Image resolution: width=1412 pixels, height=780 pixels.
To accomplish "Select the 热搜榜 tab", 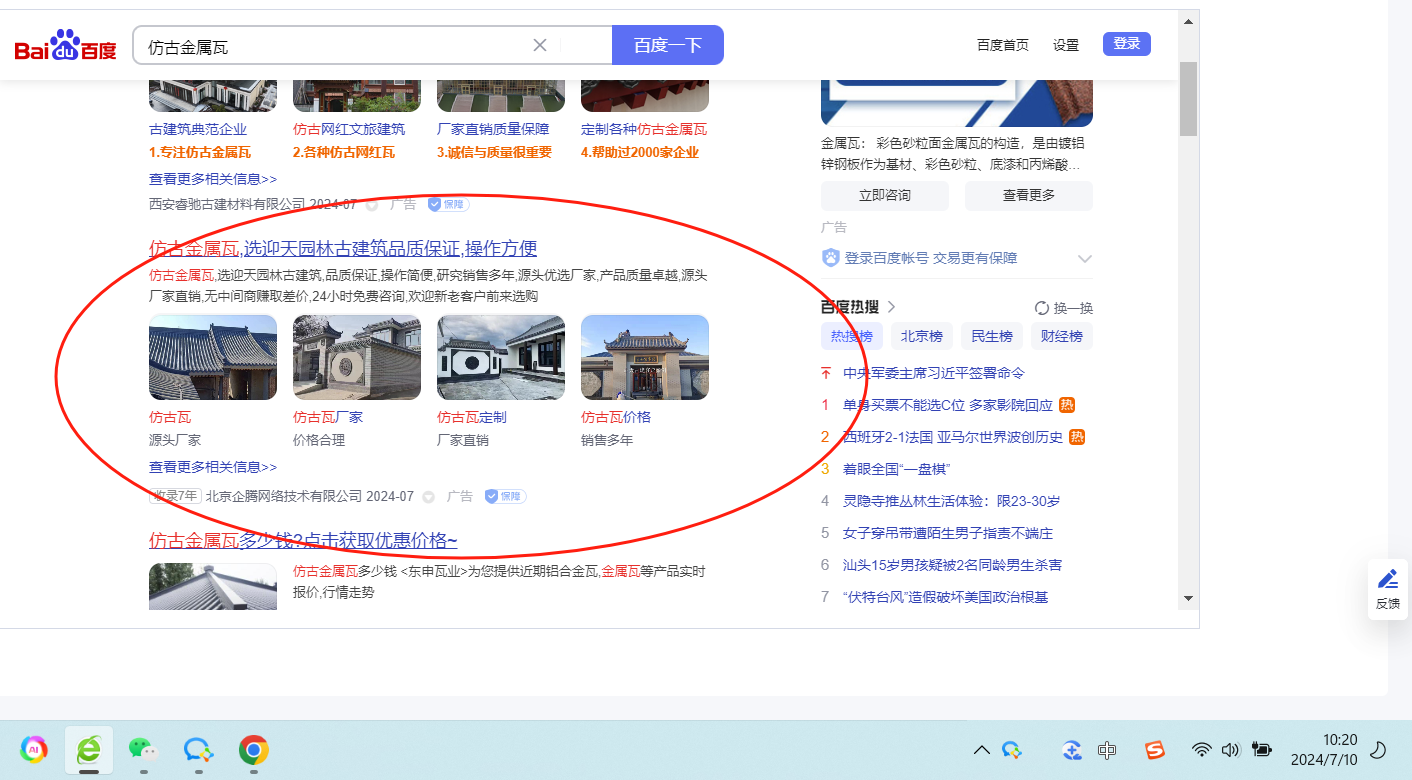I will click(852, 336).
